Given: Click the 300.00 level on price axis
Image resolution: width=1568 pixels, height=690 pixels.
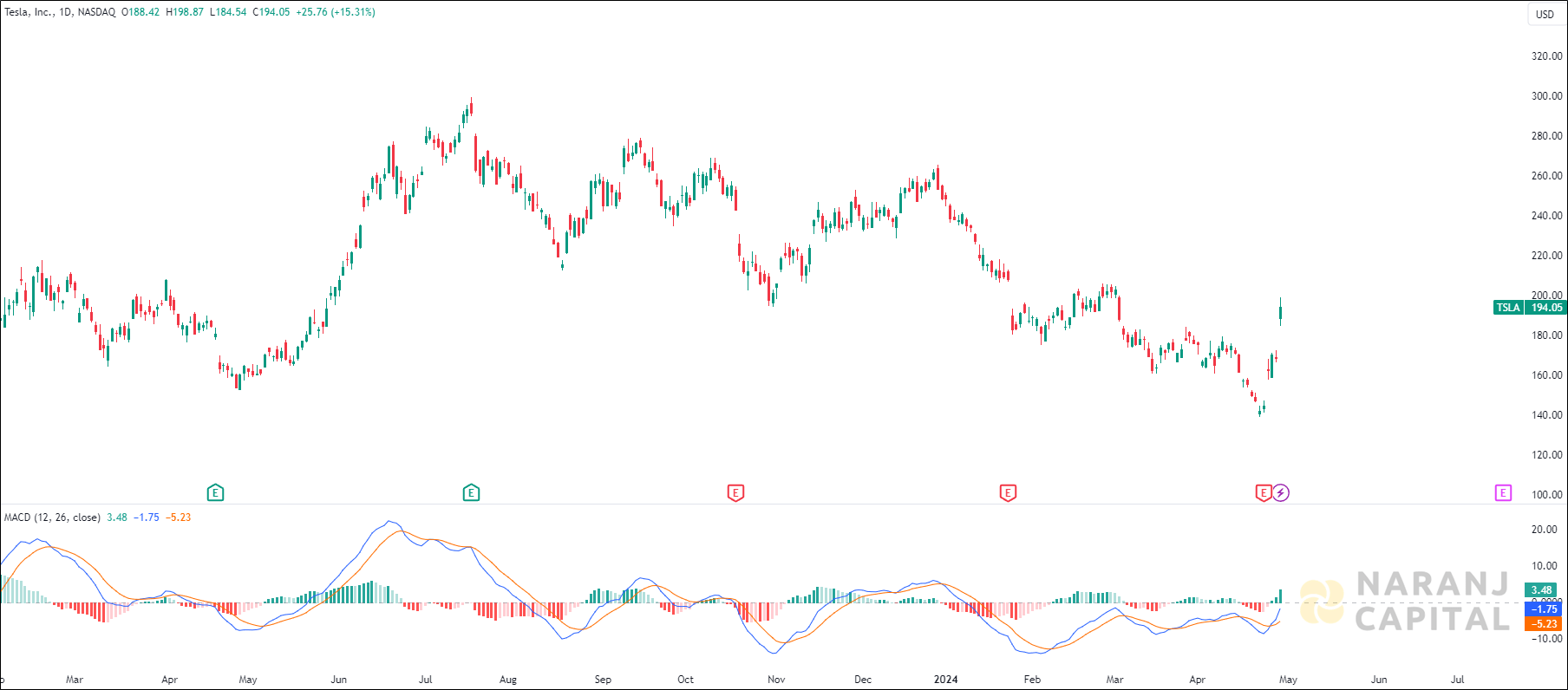Looking at the screenshot, I should click(x=1546, y=96).
